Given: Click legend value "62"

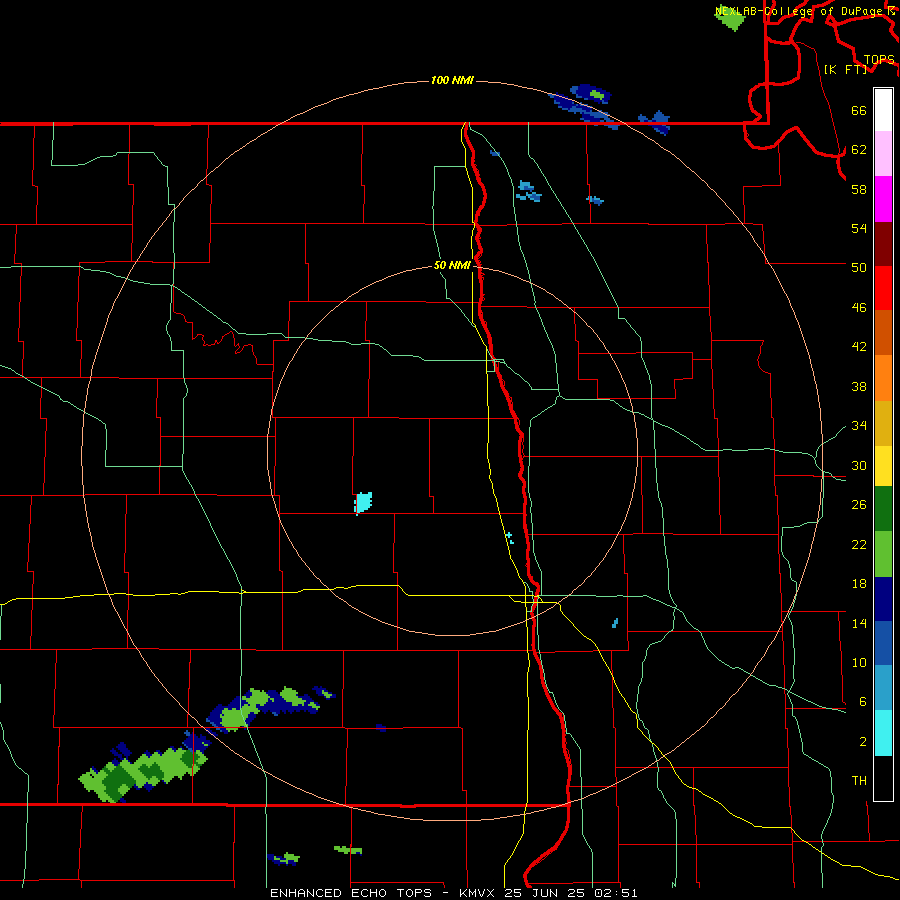Looking at the screenshot, I should (859, 149).
